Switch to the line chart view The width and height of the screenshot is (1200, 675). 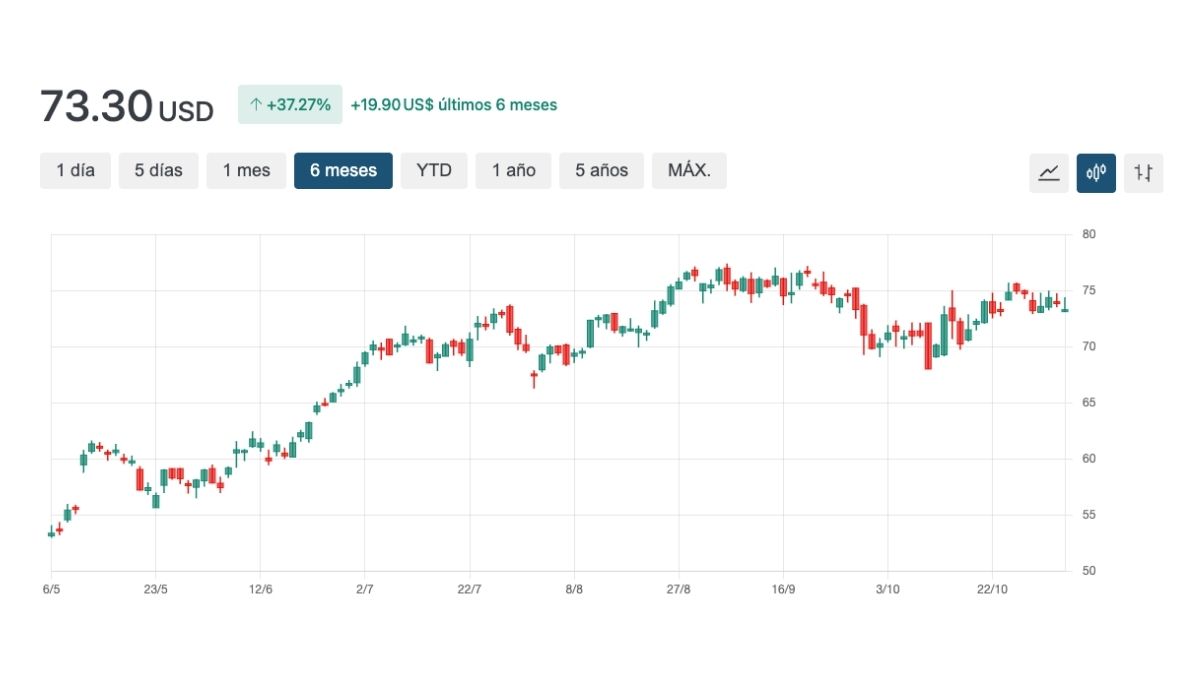(x=1049, y=171)
